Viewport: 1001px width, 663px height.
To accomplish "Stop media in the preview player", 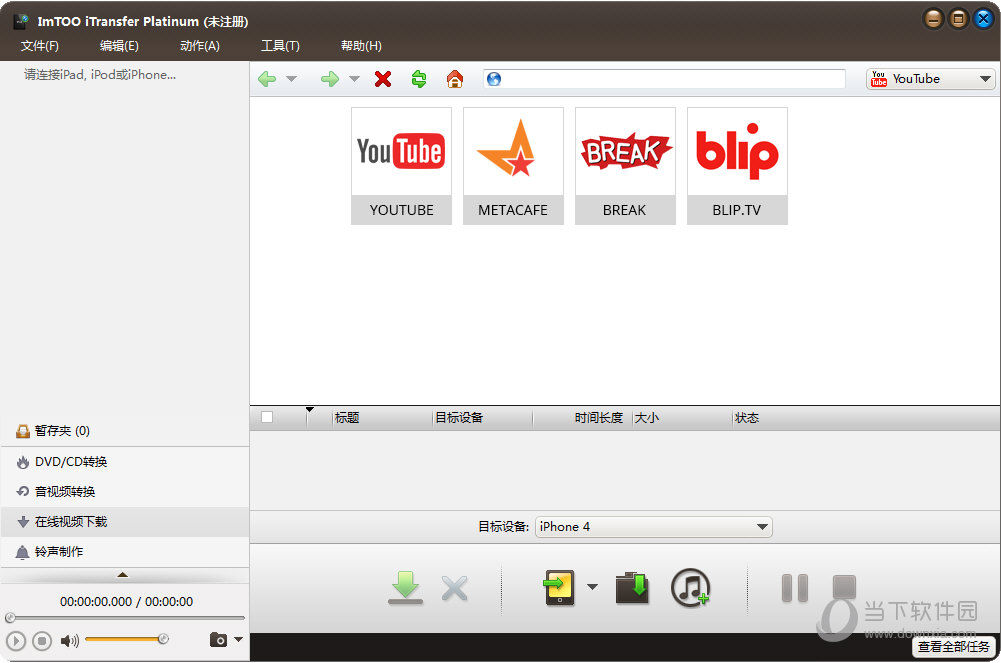I will click(x=42, y=641).
